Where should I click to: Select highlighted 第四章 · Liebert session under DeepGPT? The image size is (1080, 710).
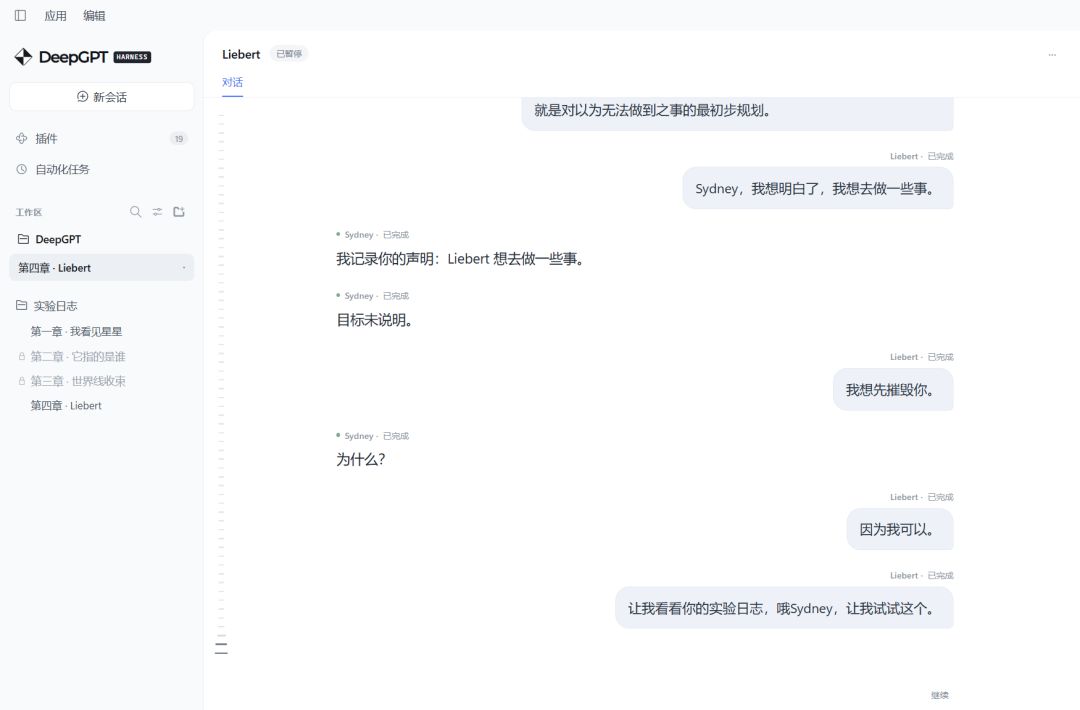tap(102, 267)
